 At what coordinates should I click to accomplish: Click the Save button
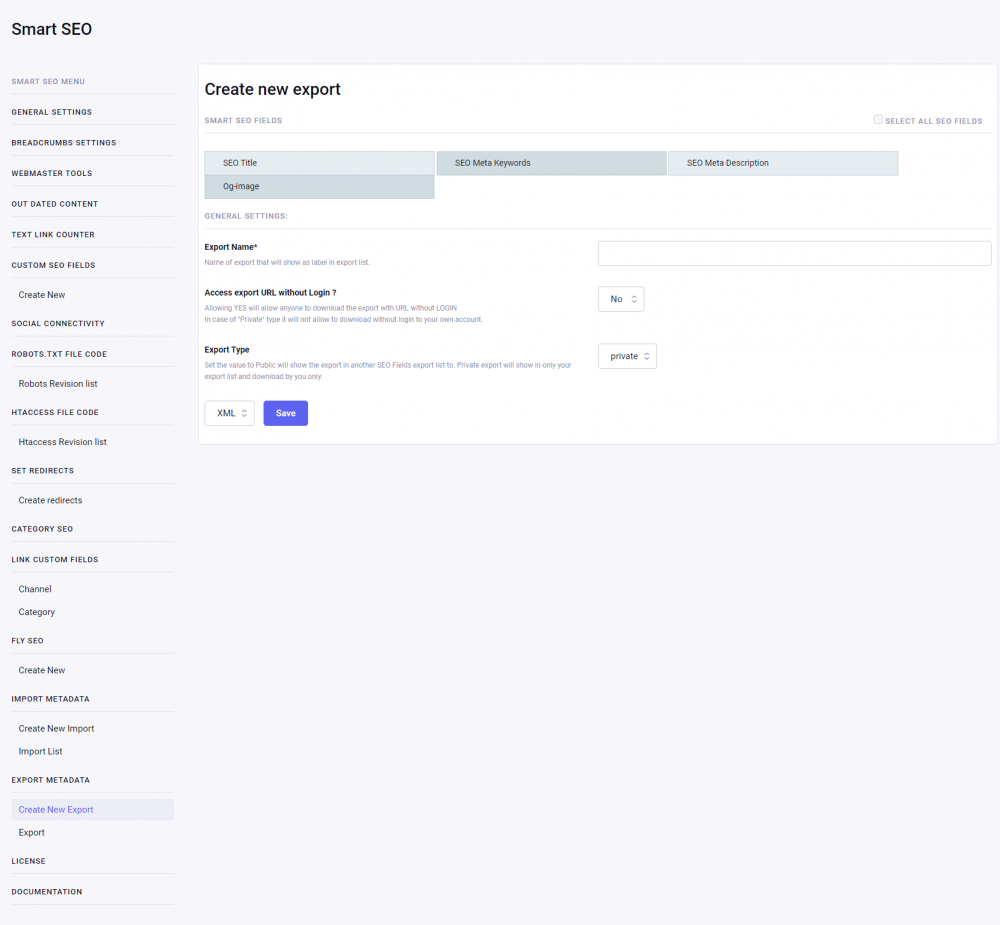(286, 413)
